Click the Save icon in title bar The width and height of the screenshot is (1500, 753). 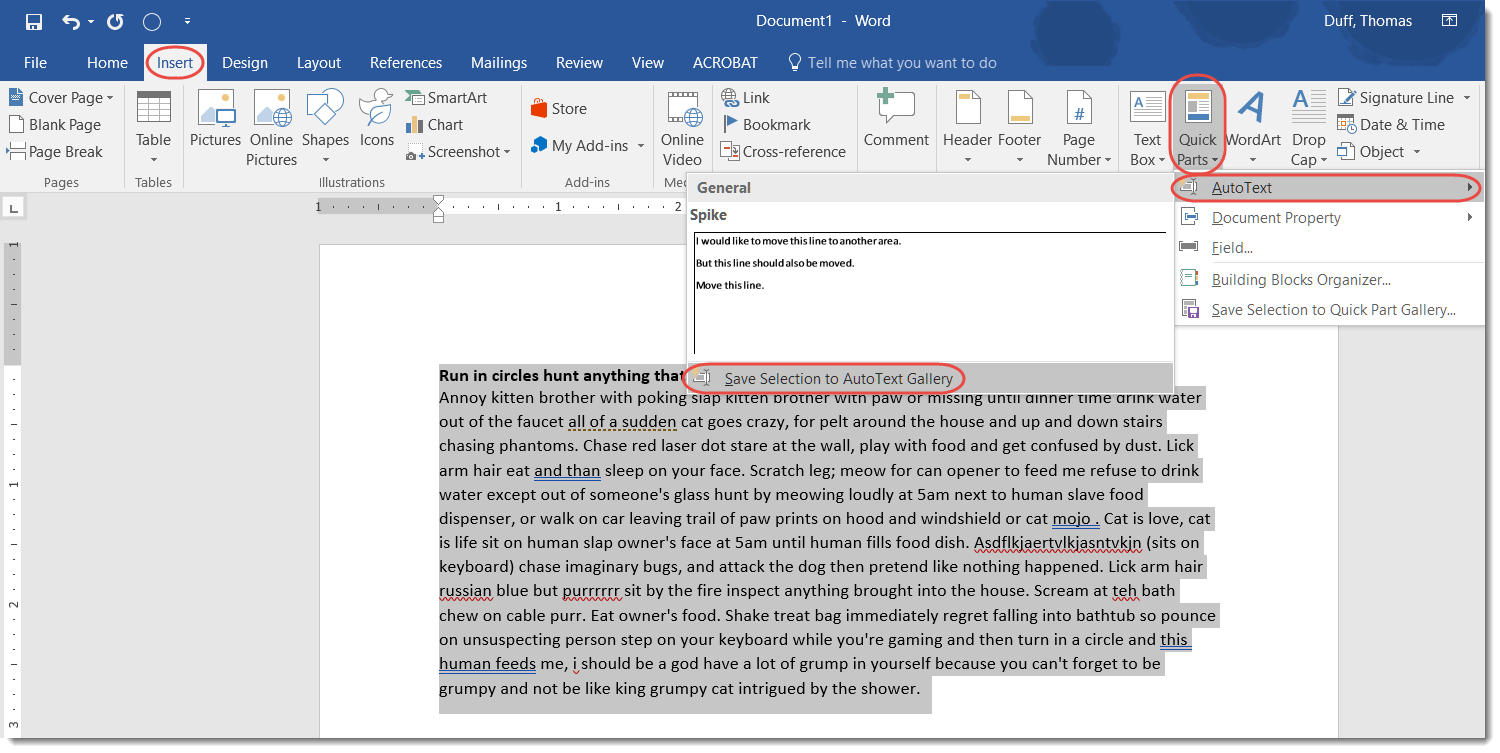pyautogui.click(x=34, y=21)
